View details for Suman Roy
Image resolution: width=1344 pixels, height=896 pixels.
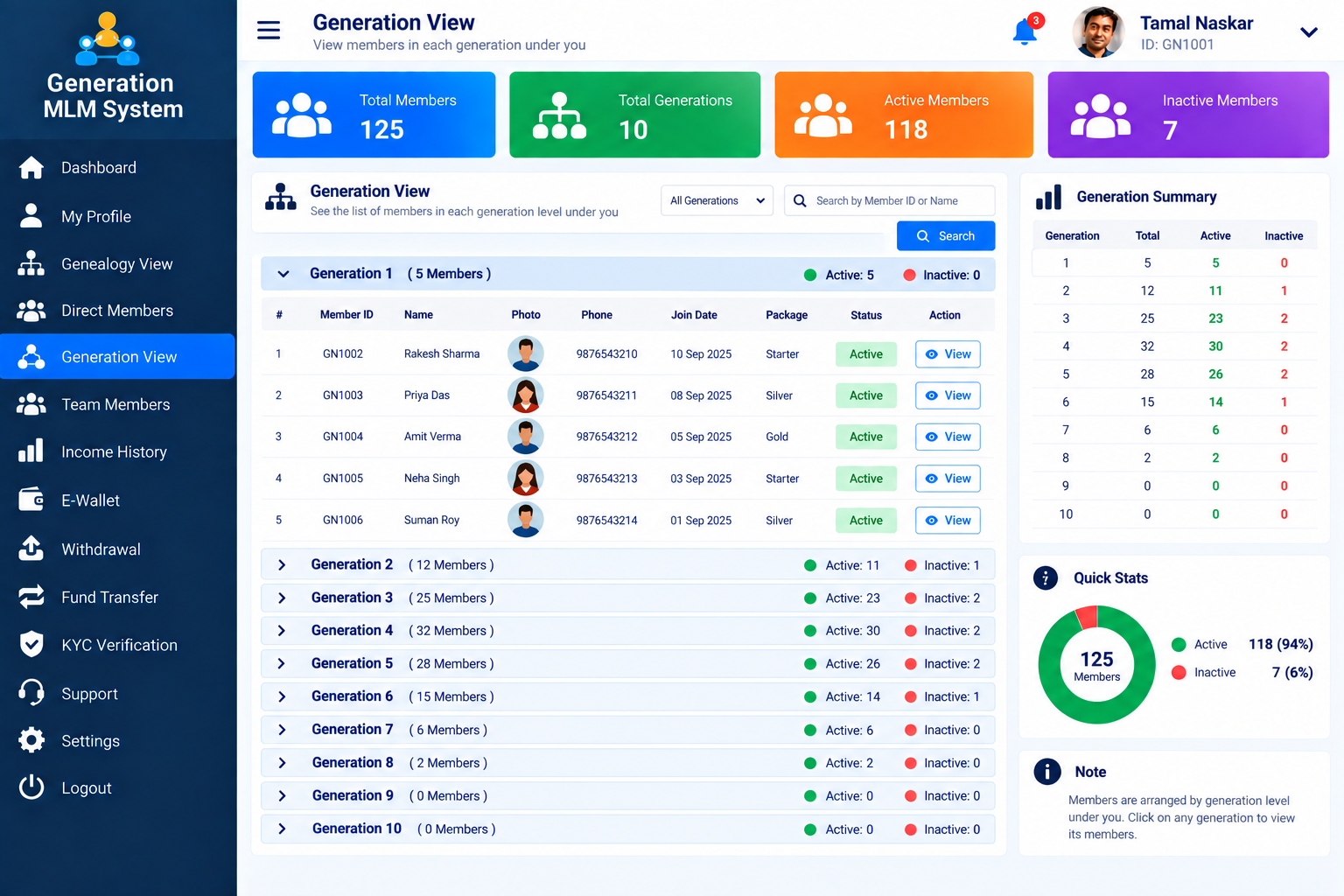click(x=948, y=521)
